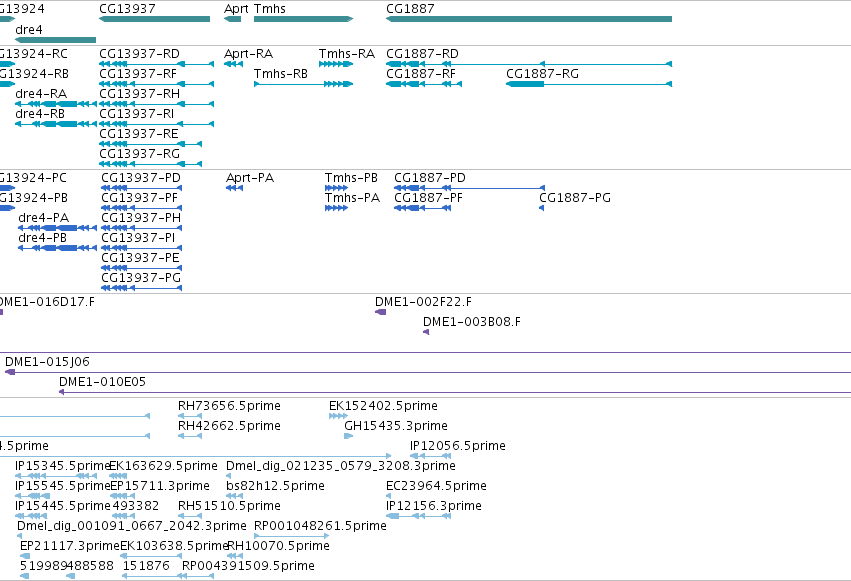Click feature 493382
851x581 pixels.
[124, 516]
